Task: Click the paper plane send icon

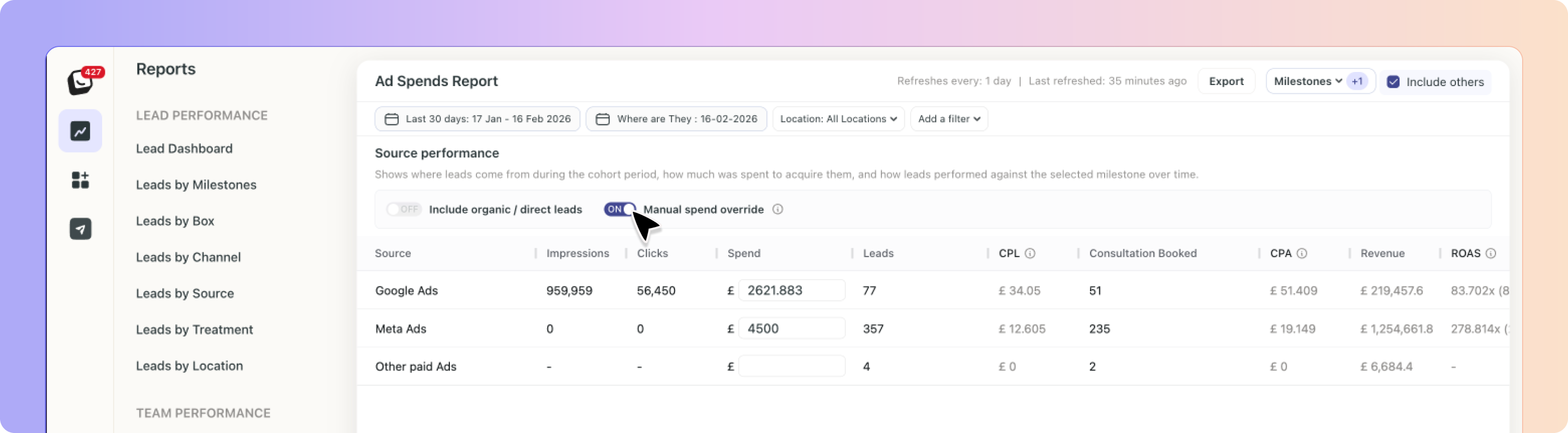Action: (x=80, y=229)
